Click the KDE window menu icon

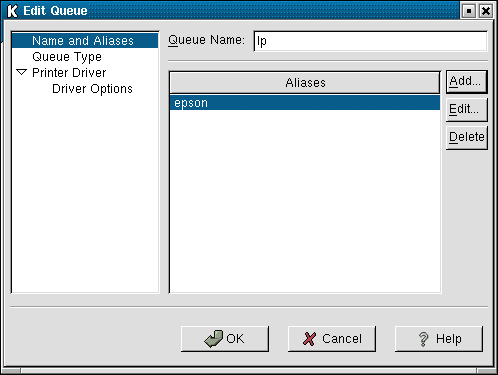[x=12, y=11]
